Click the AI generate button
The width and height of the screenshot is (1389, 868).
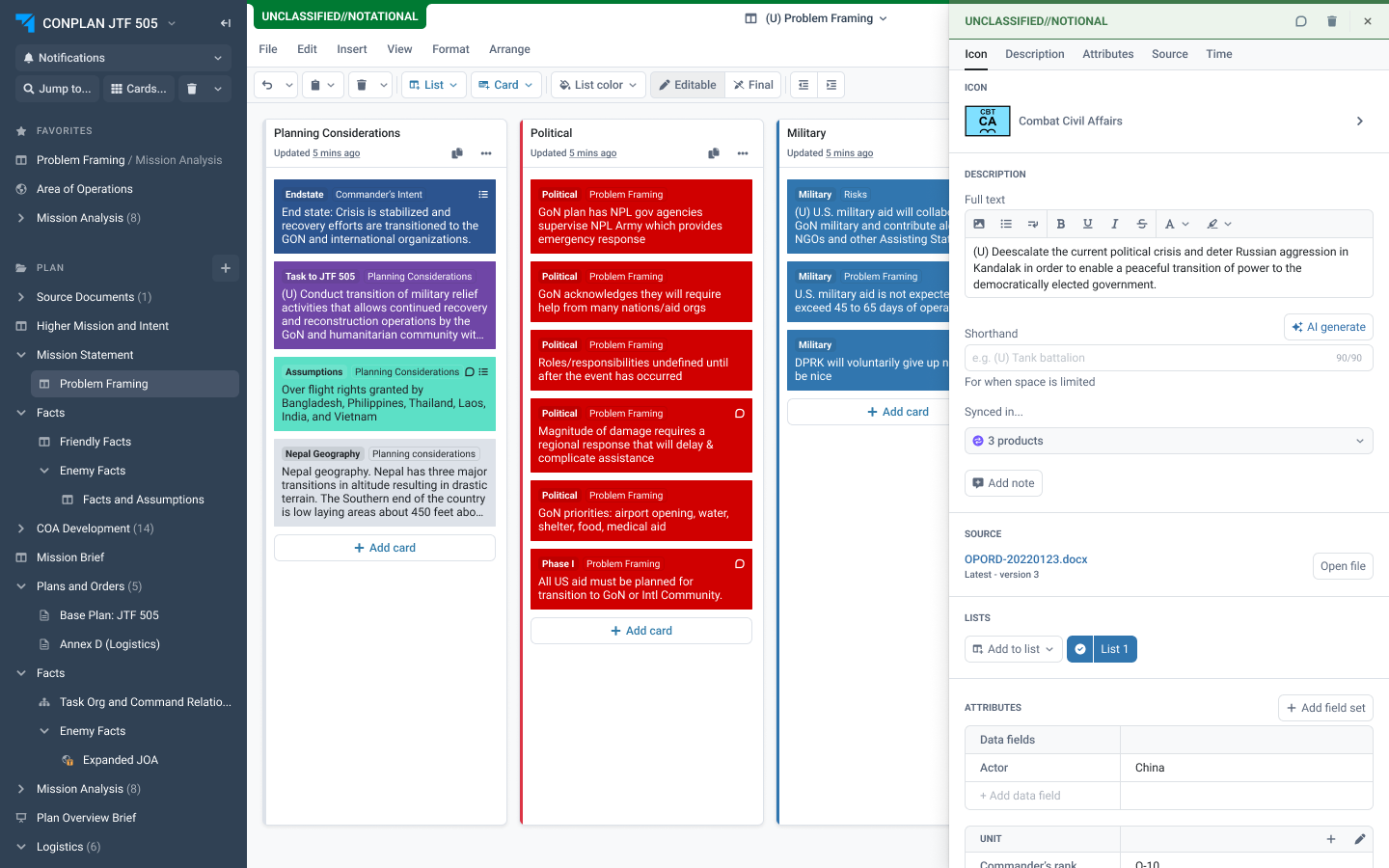pos(1328,327)
